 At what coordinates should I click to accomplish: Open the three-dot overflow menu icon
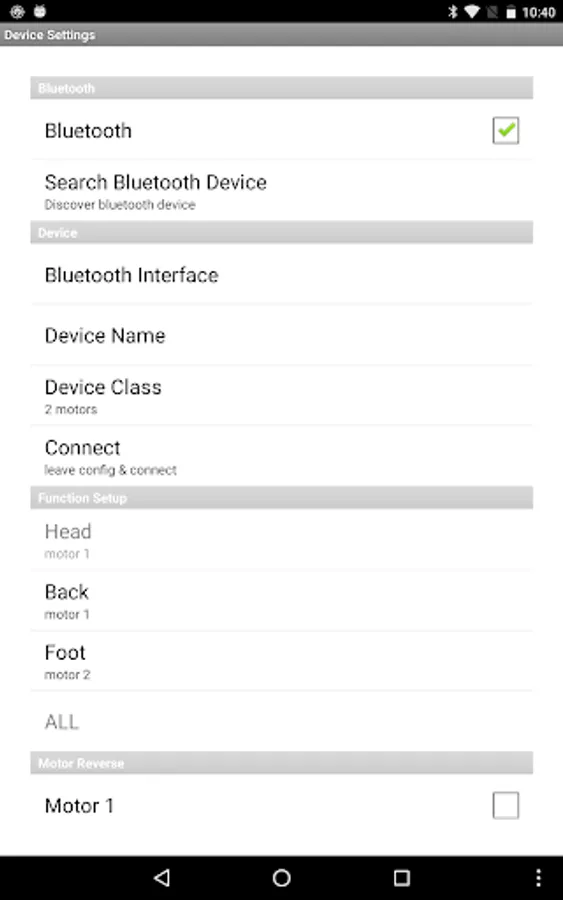pyautogui.click(x=538, y=877)
